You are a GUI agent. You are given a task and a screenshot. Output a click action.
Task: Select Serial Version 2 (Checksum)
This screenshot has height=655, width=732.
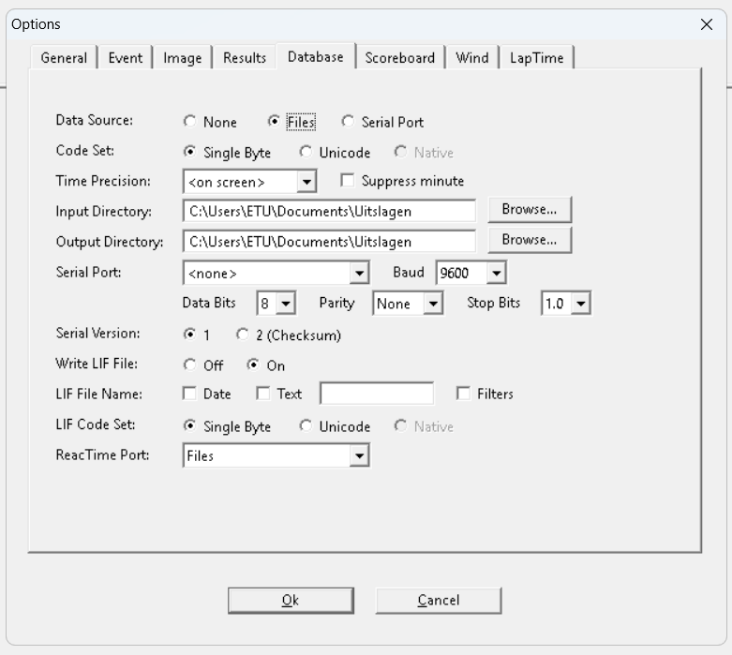point(241,336)
